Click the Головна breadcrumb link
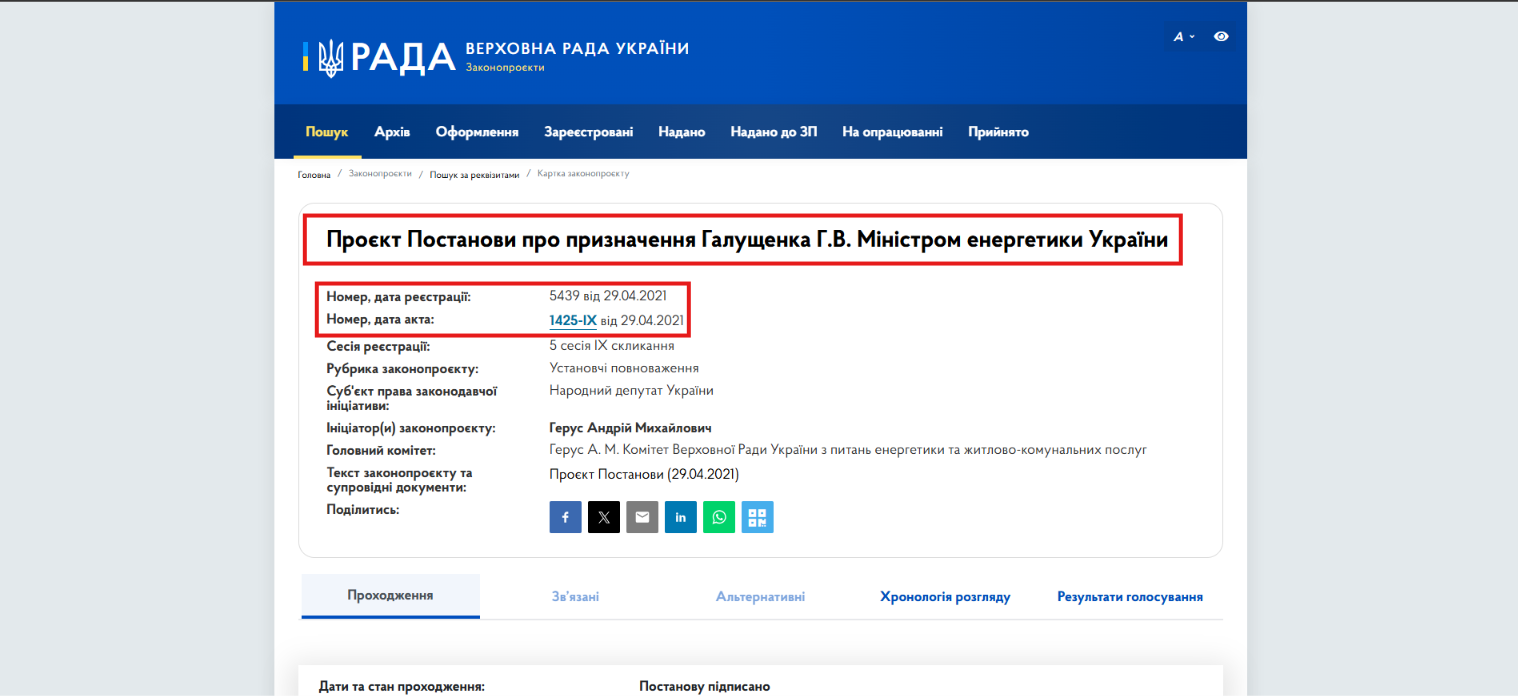The height and width of the screenshot is (696, 1518). [314, 174]
